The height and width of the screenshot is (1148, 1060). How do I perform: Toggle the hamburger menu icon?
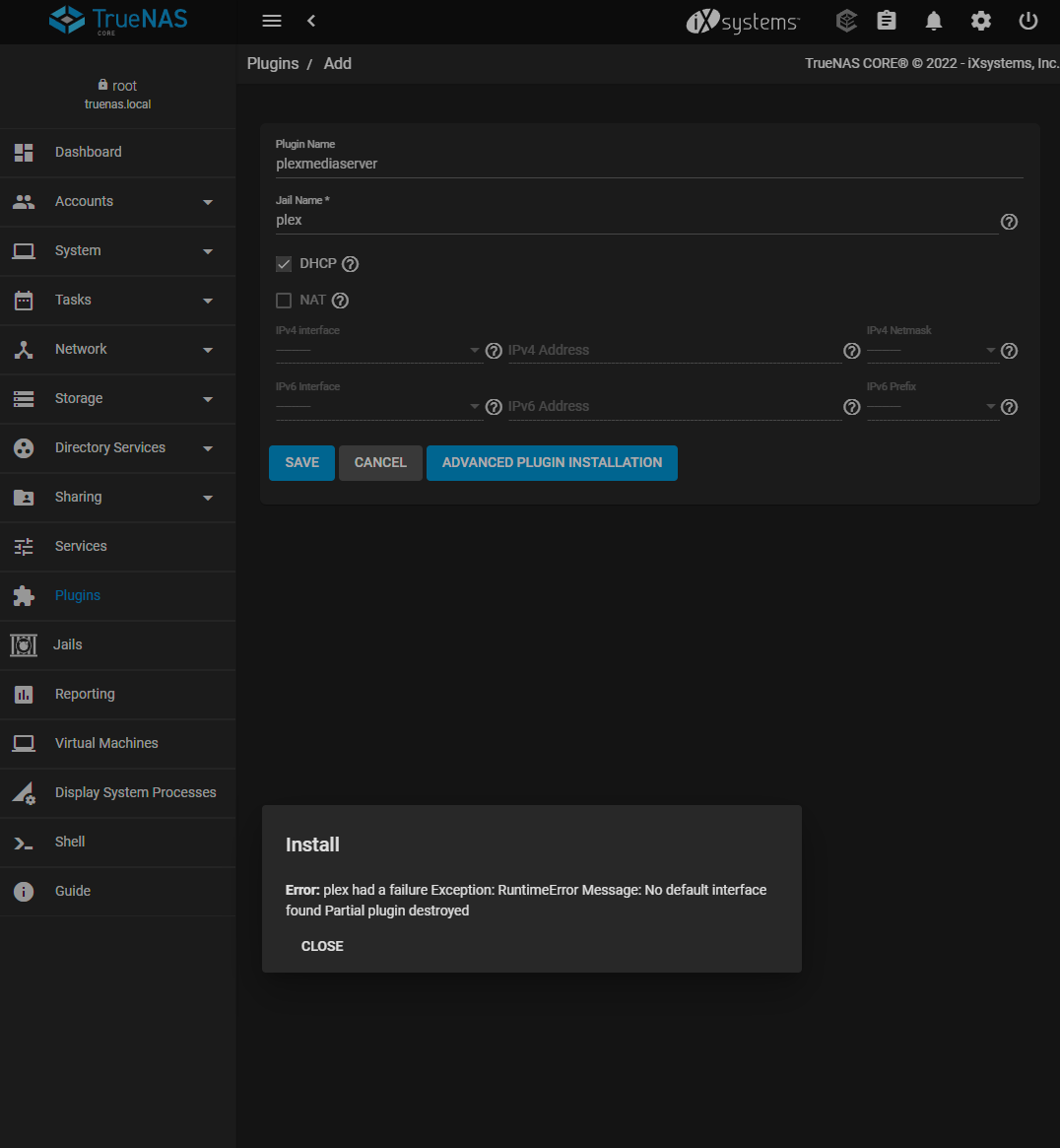tap(272, 21)
